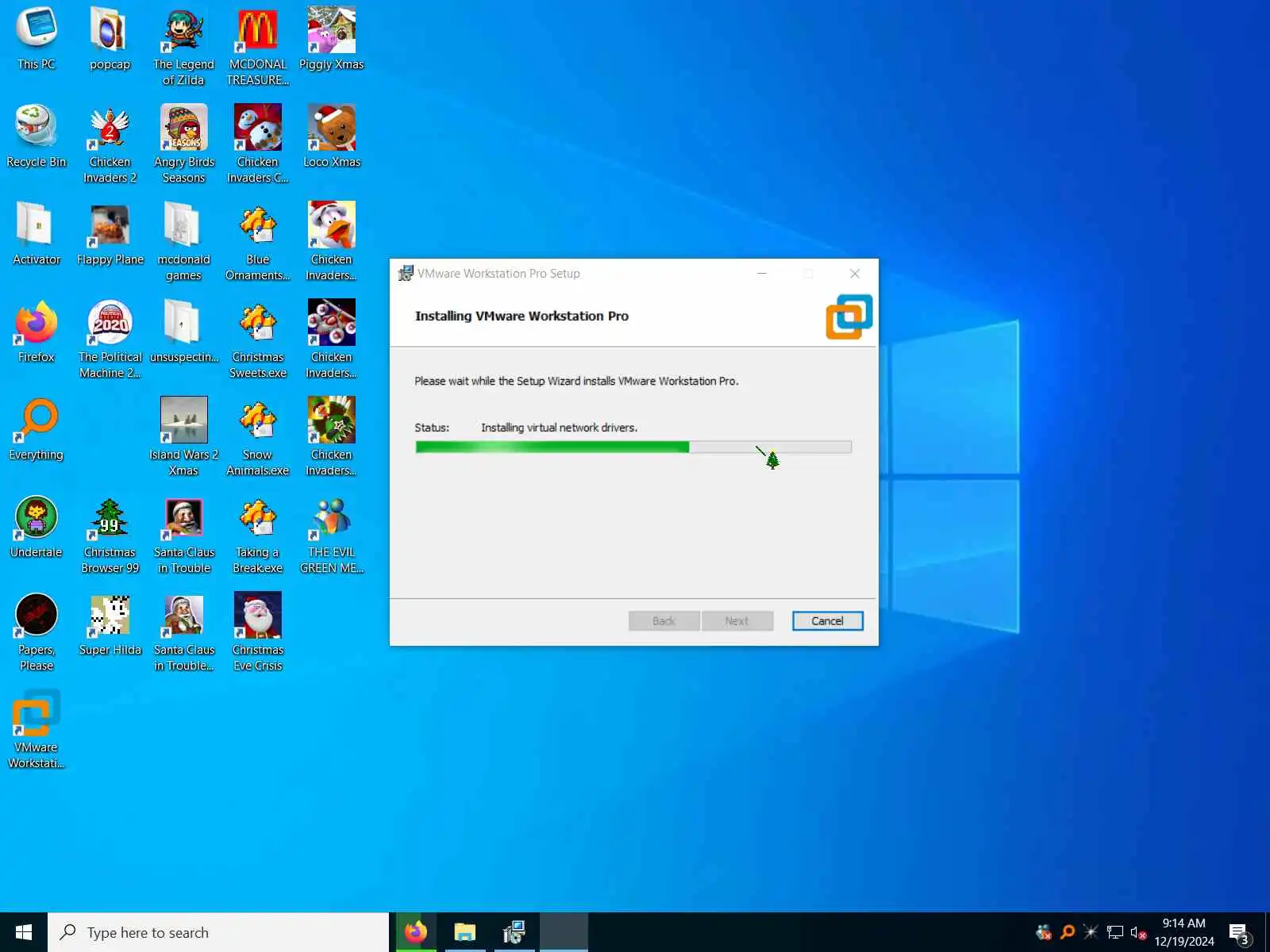Select the Chicken Invaders C... snowman icon
The image size is (1270, 952).
click(x=257, y=144)
